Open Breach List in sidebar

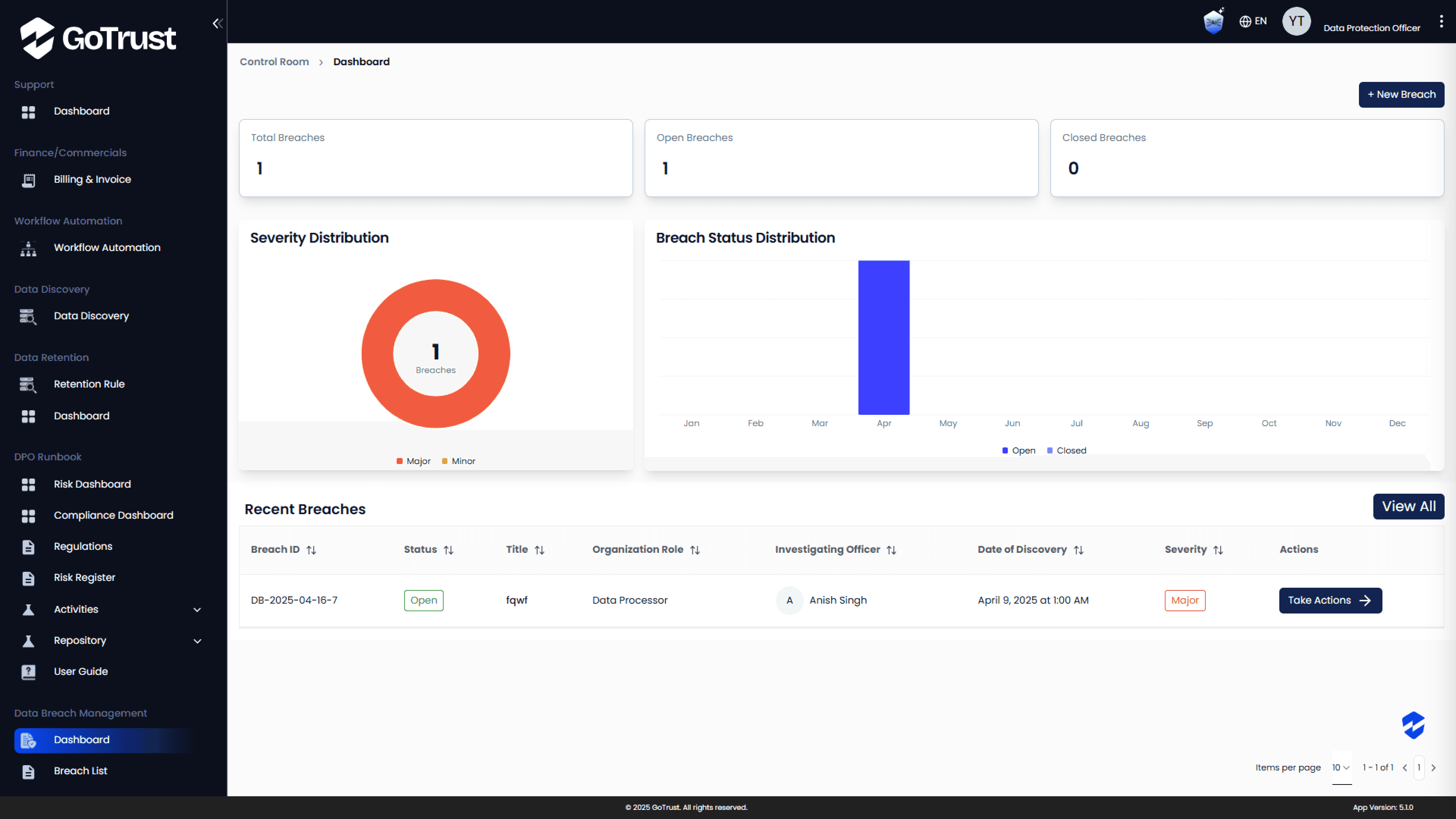tap(80, 771)
